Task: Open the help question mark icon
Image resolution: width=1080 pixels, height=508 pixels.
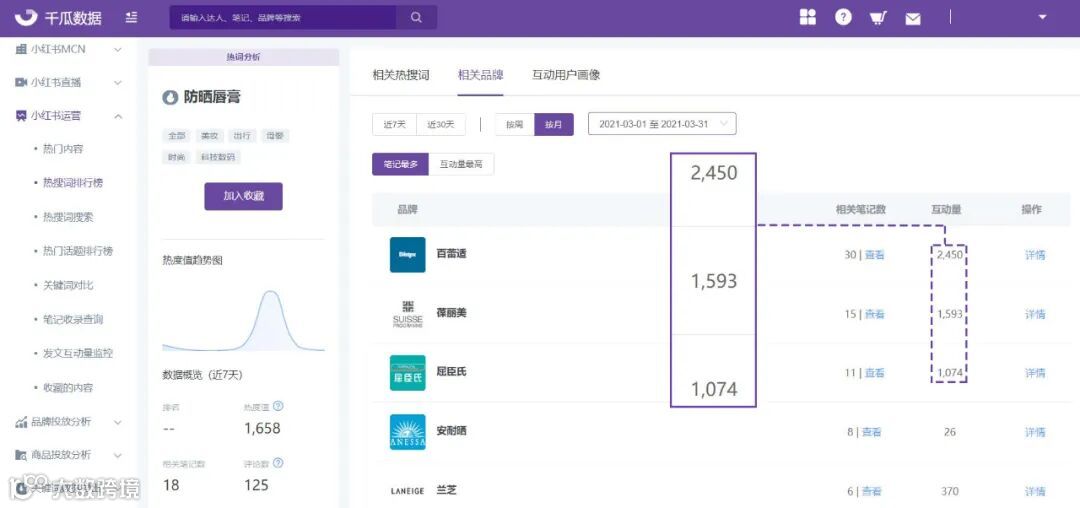Action: 843,17
